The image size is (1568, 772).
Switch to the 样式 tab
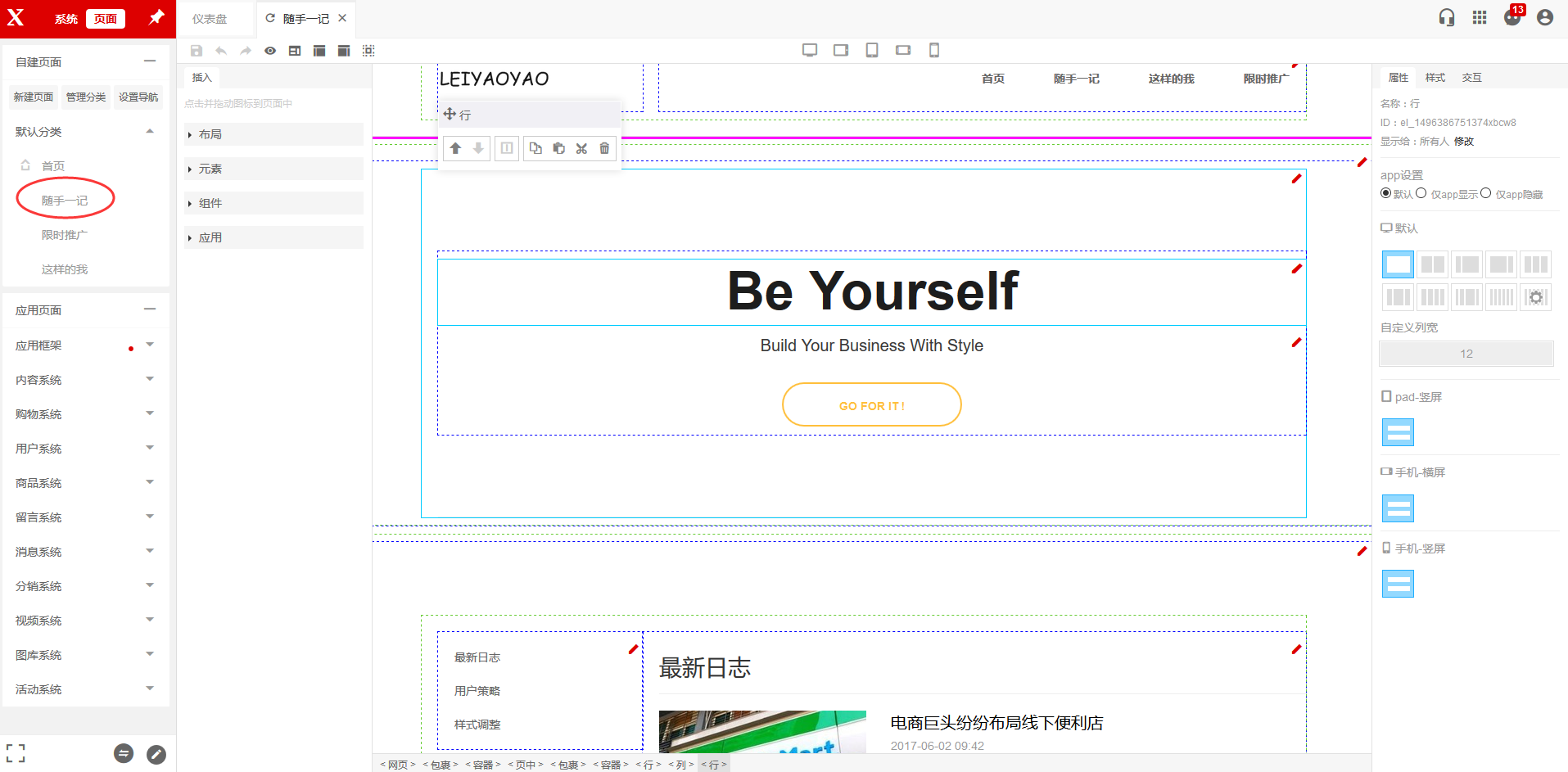point(1435,78)
